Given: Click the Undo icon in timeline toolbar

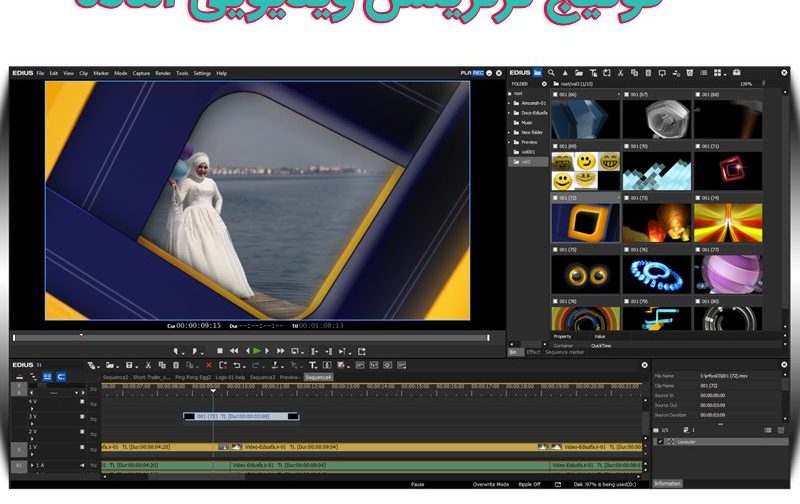Looking at the screenshot, I should point(237,365).
